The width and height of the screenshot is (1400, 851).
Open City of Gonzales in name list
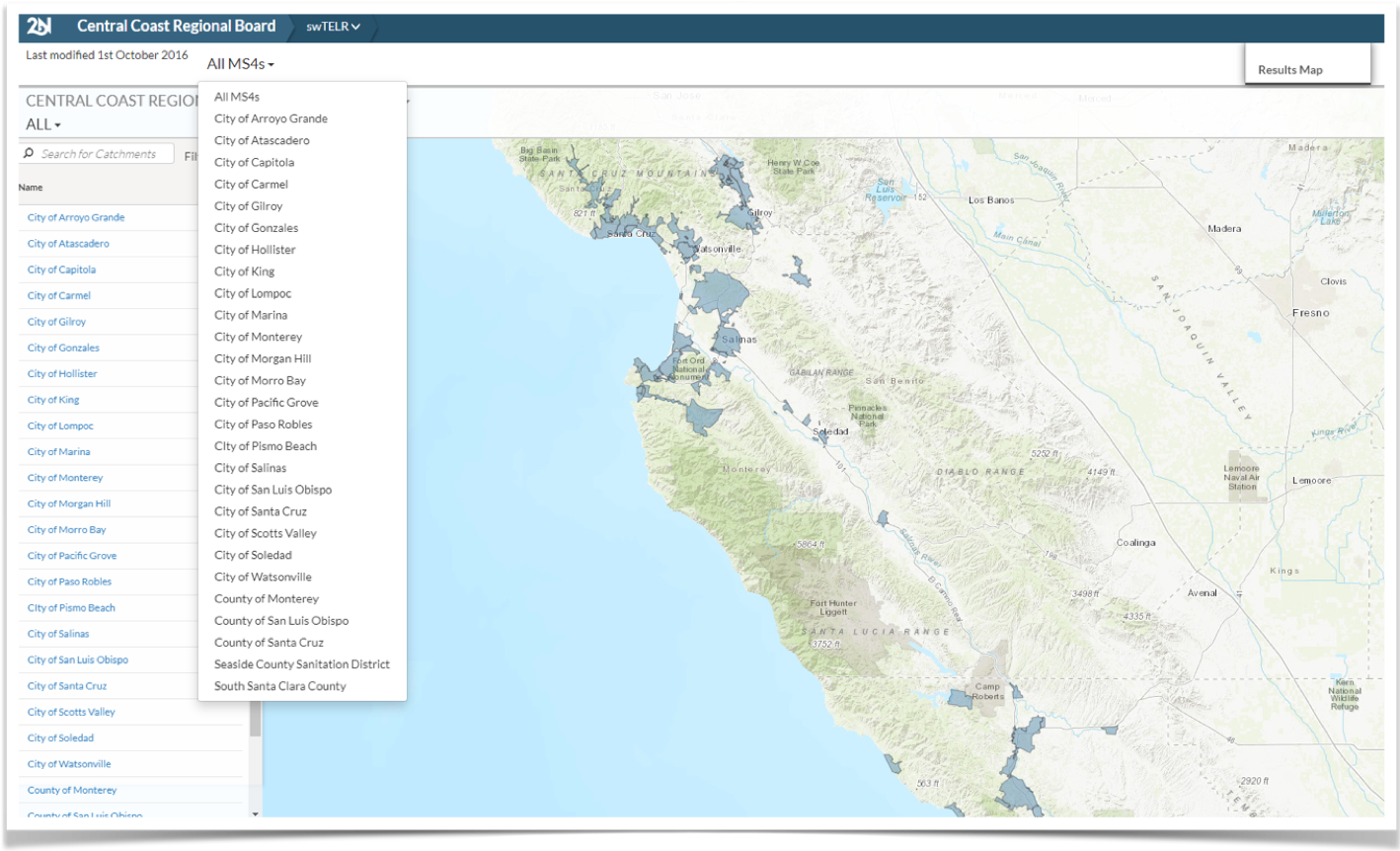tap(63, 348)
